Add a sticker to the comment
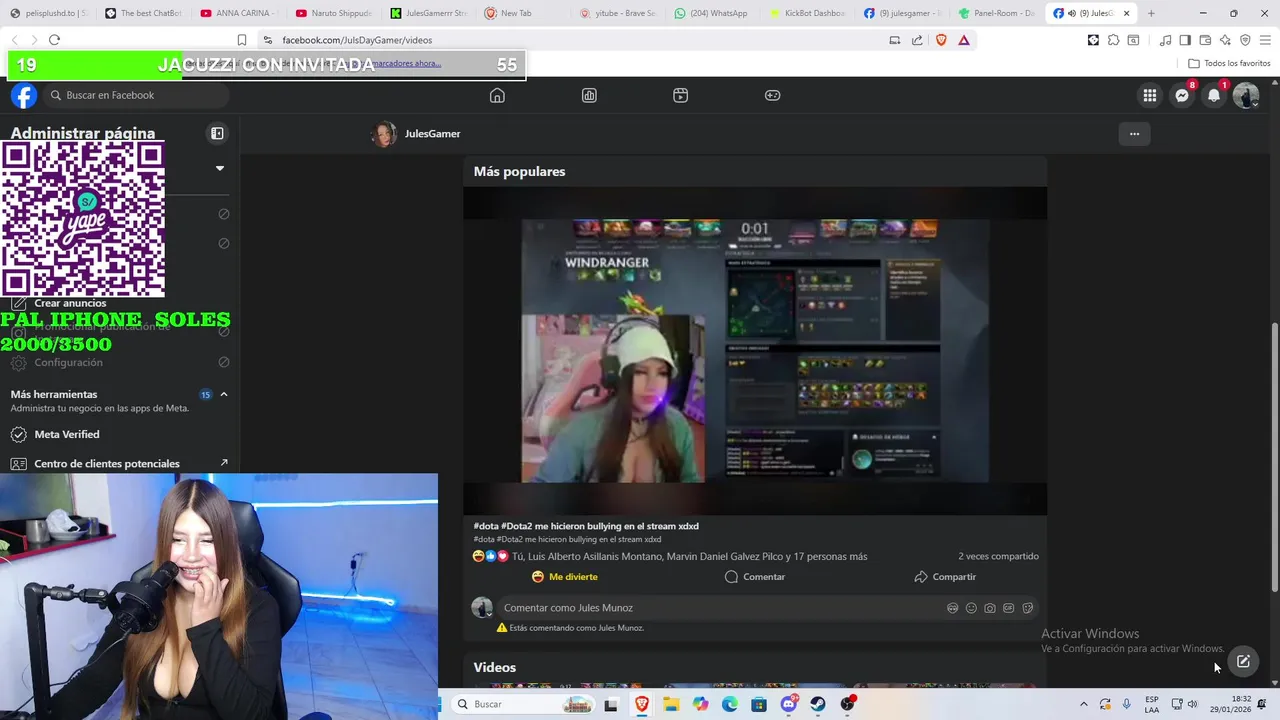This screenshot has height=720, width=1280. [1027, 608]
